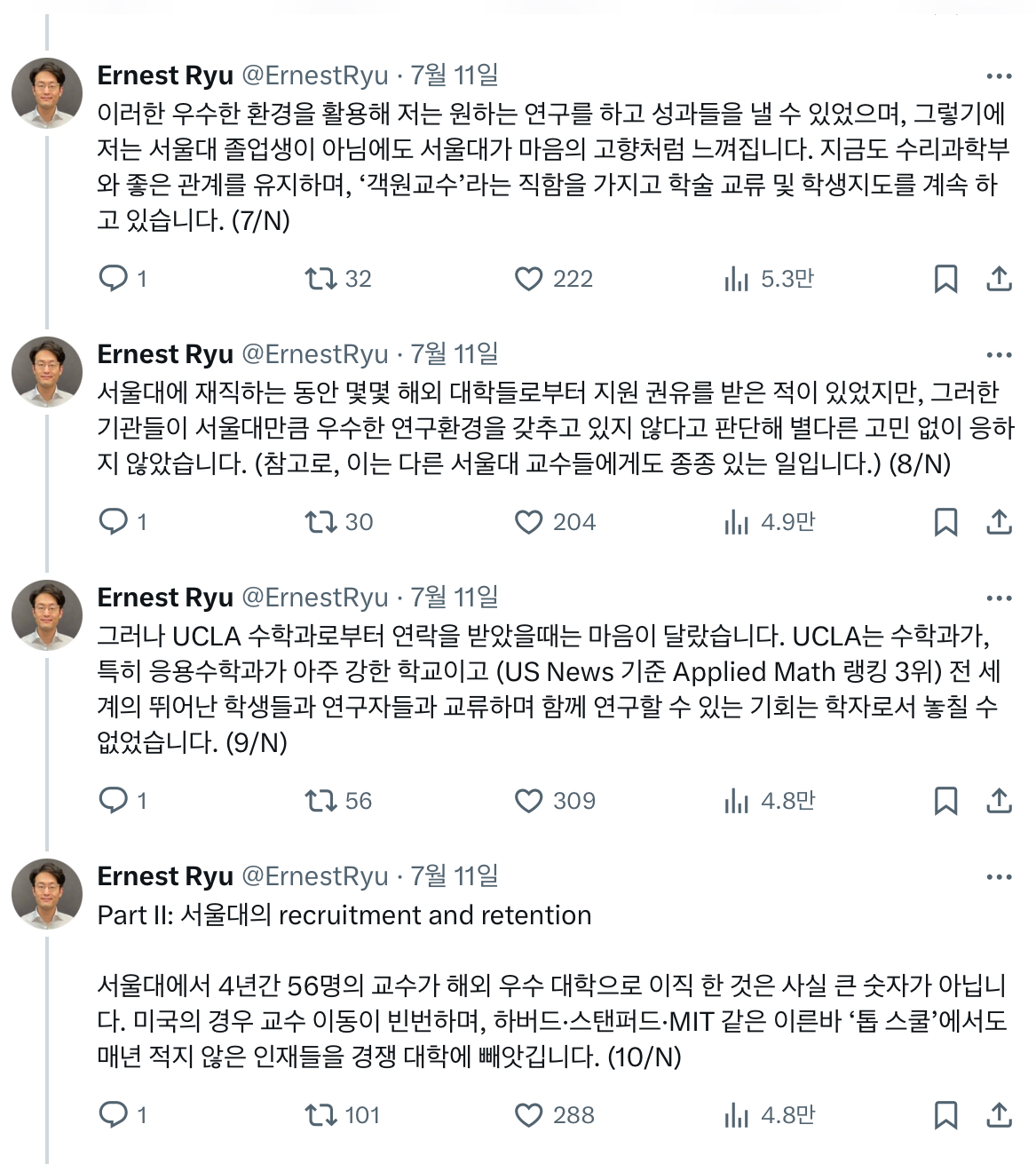Retweet the (7/N) tweet with 32 reposts

[x=320, y=279]
